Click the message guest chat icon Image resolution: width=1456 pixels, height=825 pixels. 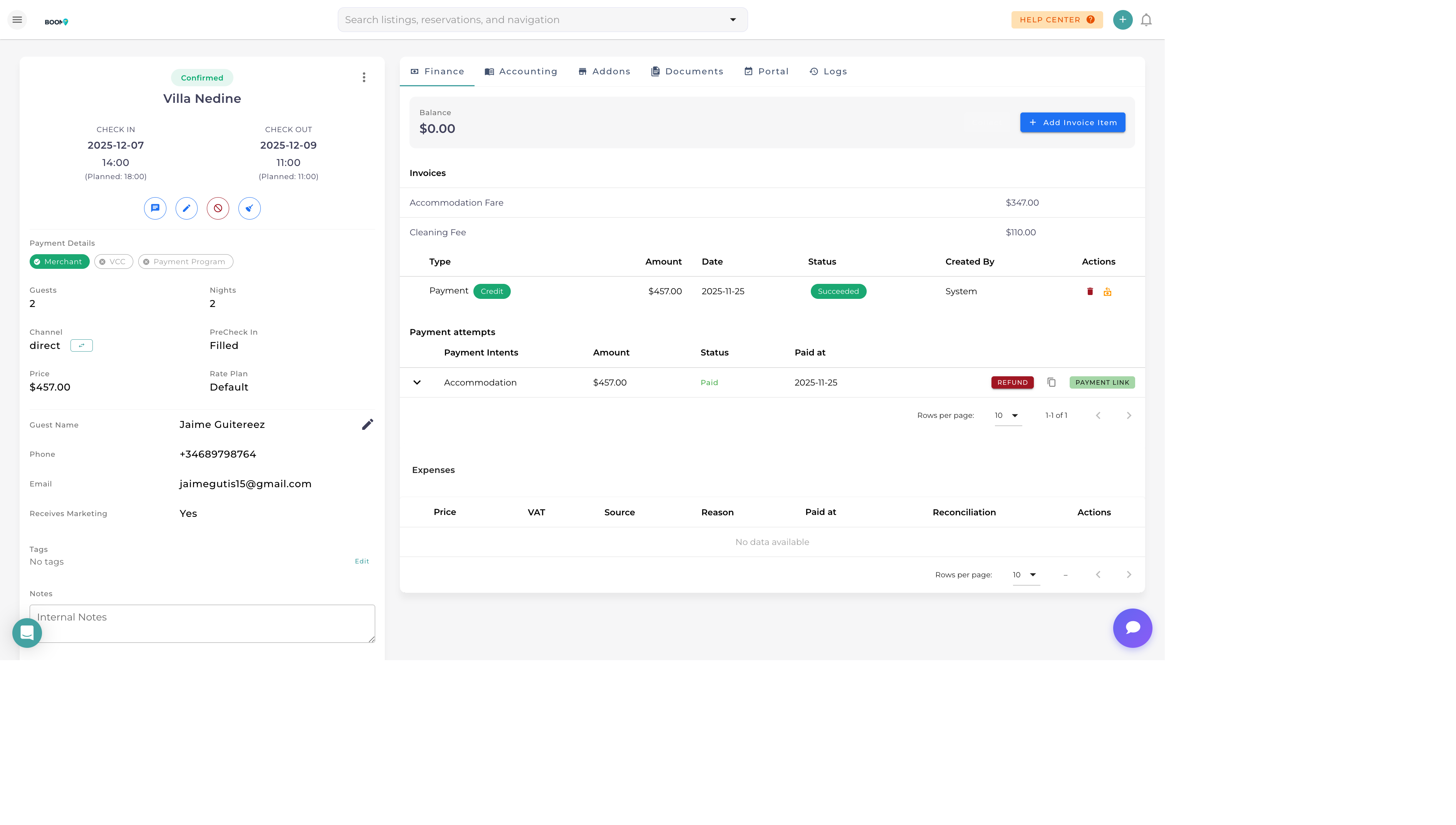[155, 208]
